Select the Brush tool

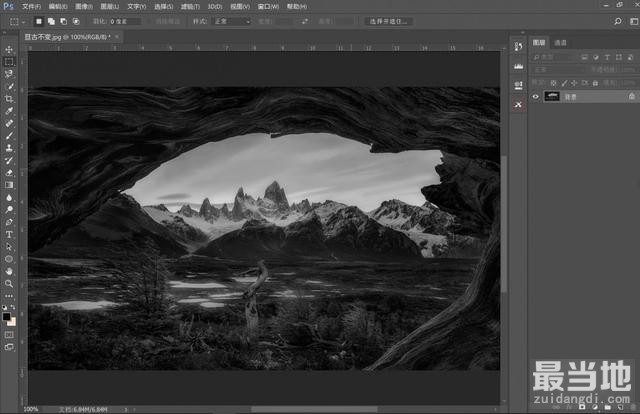(x=9, y=135)
